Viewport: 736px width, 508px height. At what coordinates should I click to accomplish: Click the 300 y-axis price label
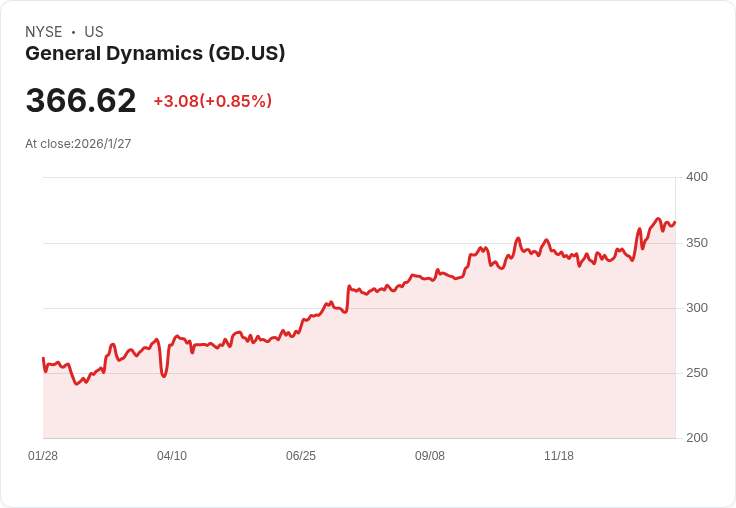(696, 308)
